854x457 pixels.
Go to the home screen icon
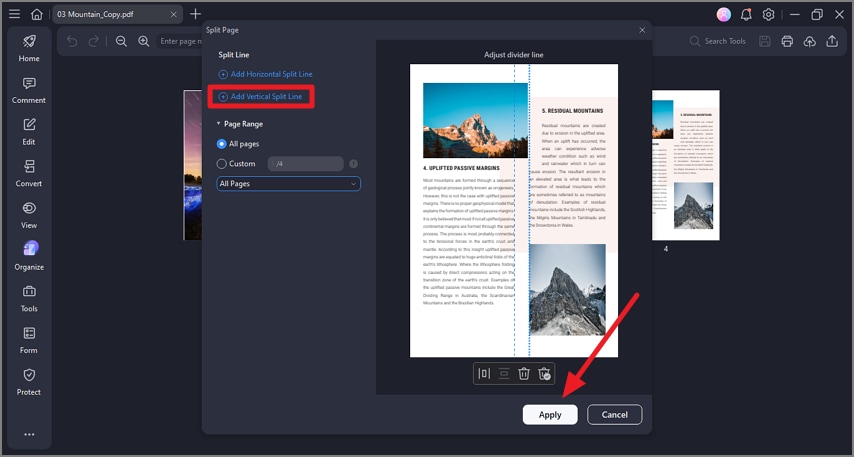click(36, 14)
